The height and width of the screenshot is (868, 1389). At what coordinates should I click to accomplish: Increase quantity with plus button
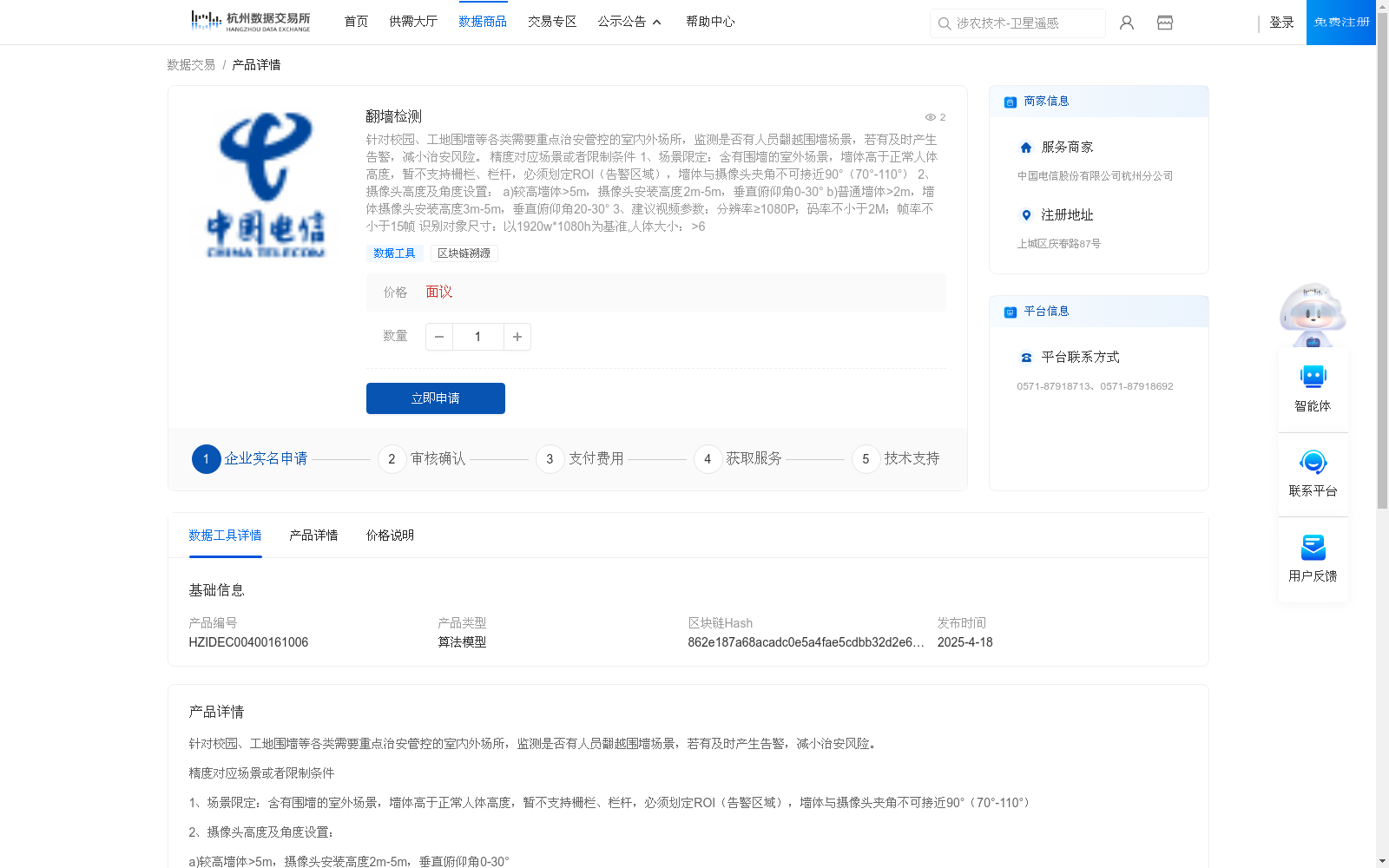click(x=517, y=337)
